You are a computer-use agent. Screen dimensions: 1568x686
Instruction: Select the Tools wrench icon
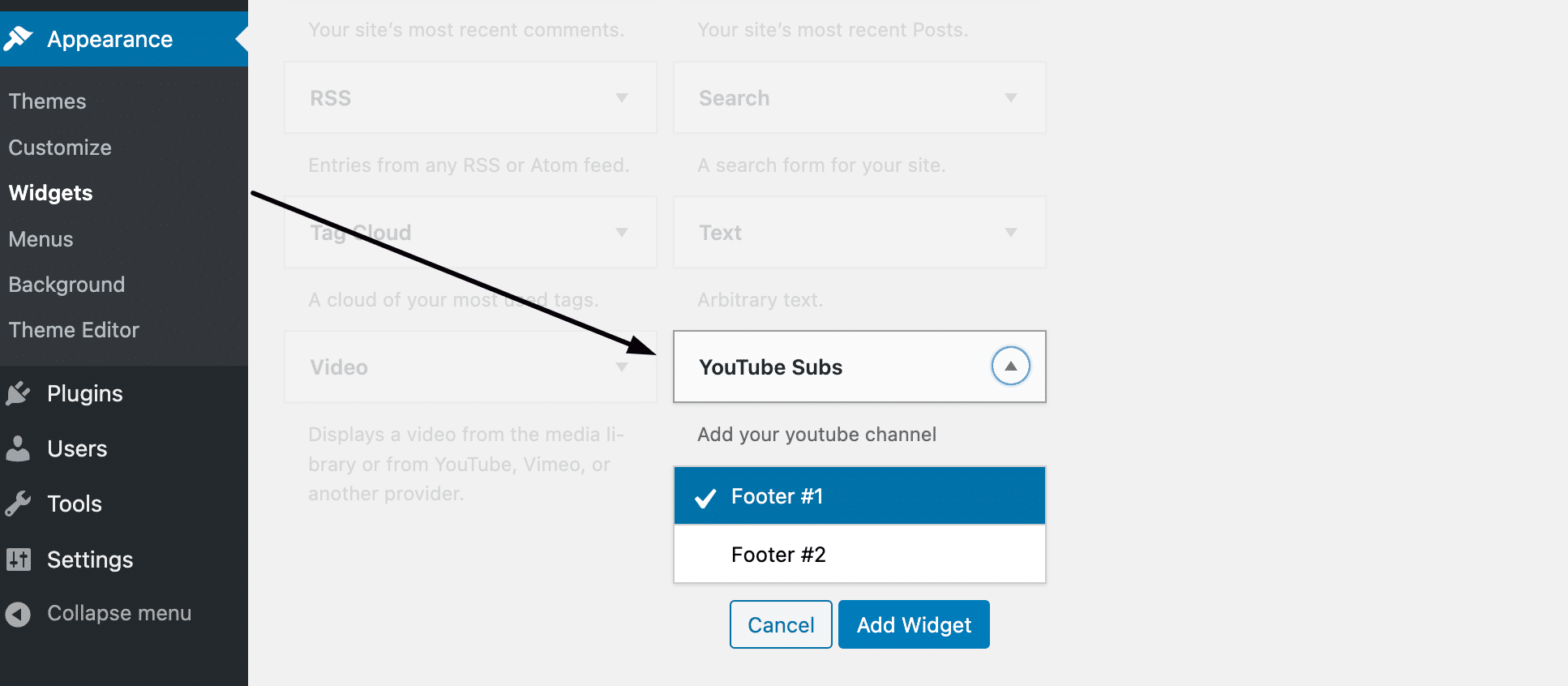[x=19, y=504]
